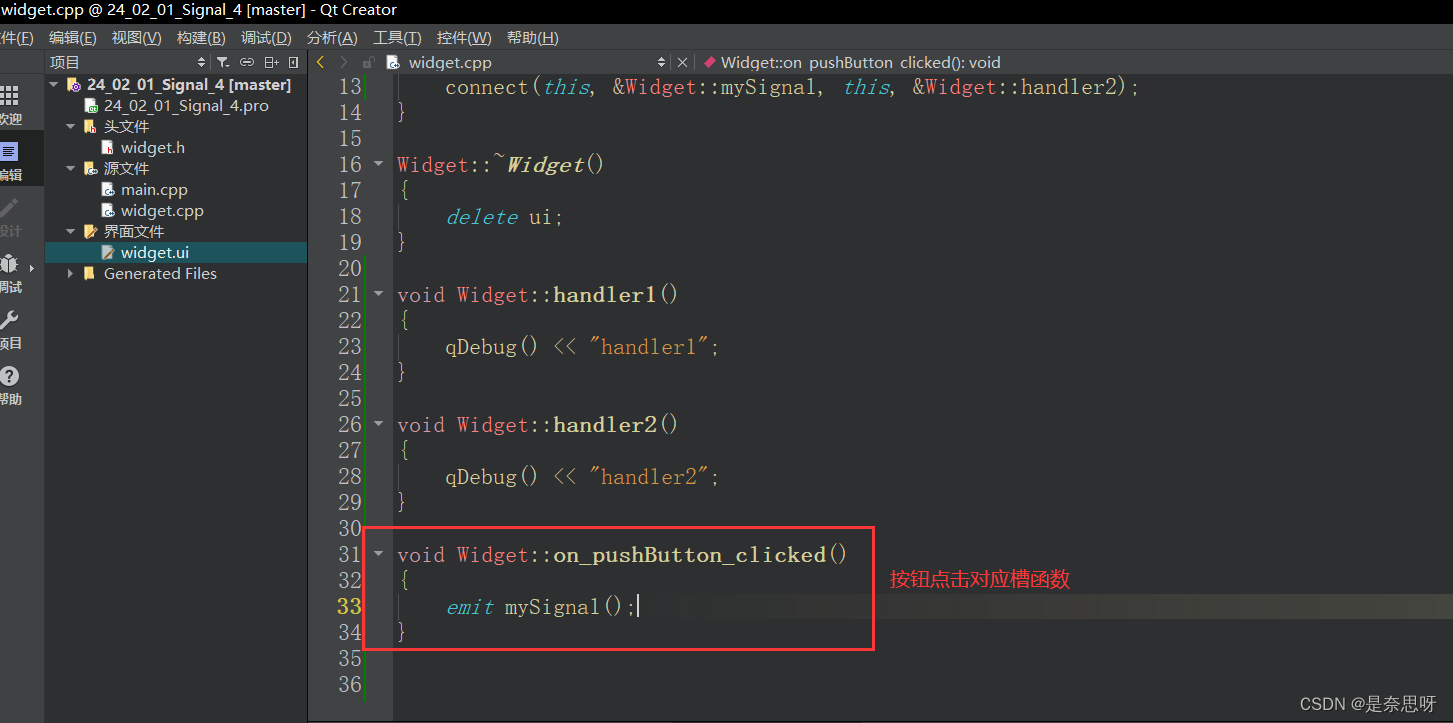Click the split project panel icon

point(271,62)
